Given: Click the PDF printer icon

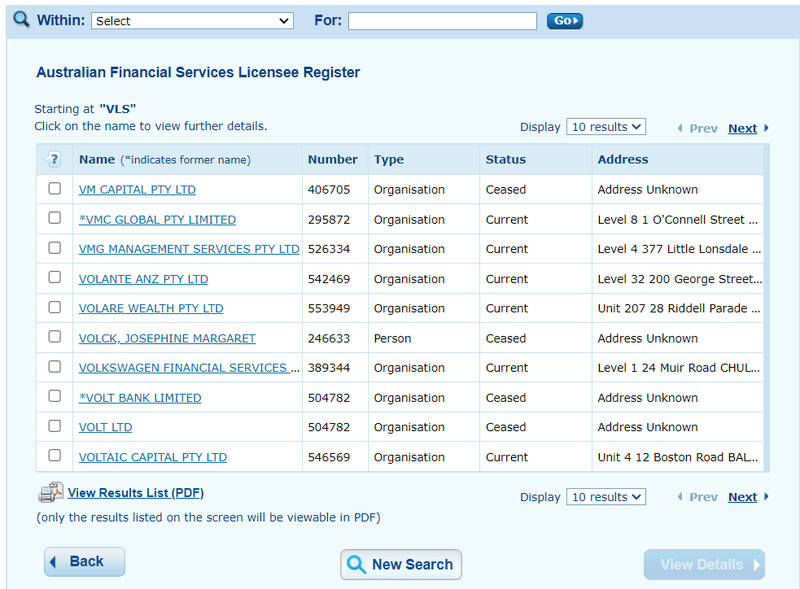Looking at the screenshot, I should [x=51, y=493].
